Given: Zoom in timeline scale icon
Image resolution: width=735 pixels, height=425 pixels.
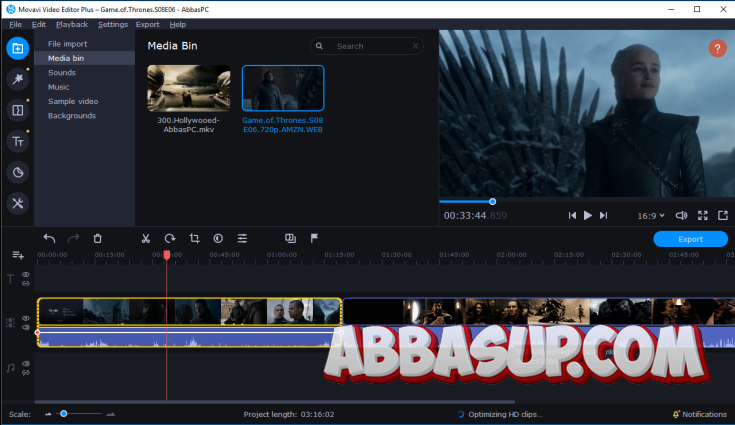Looking at the screenshot, I should point(111,414).
